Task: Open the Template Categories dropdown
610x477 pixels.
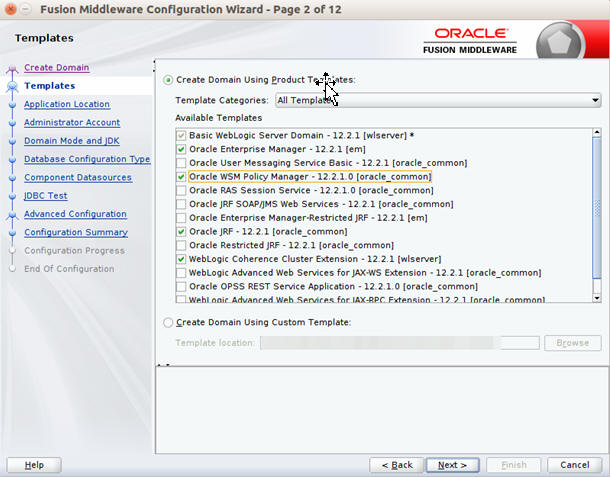Action: [x=438, y=100]
